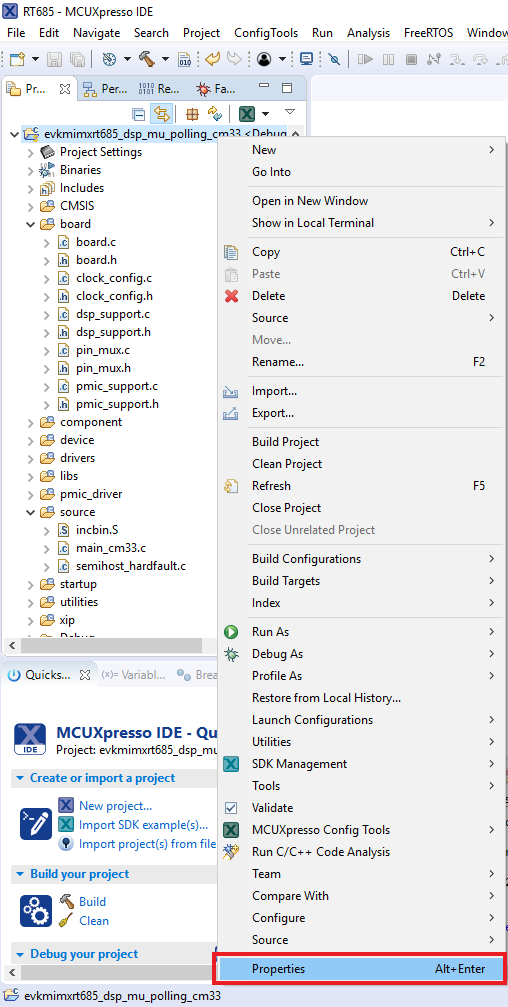Screen dimensions: 508x1007
Task: Choose Build Project from context menu
Action: click(285, 442)
